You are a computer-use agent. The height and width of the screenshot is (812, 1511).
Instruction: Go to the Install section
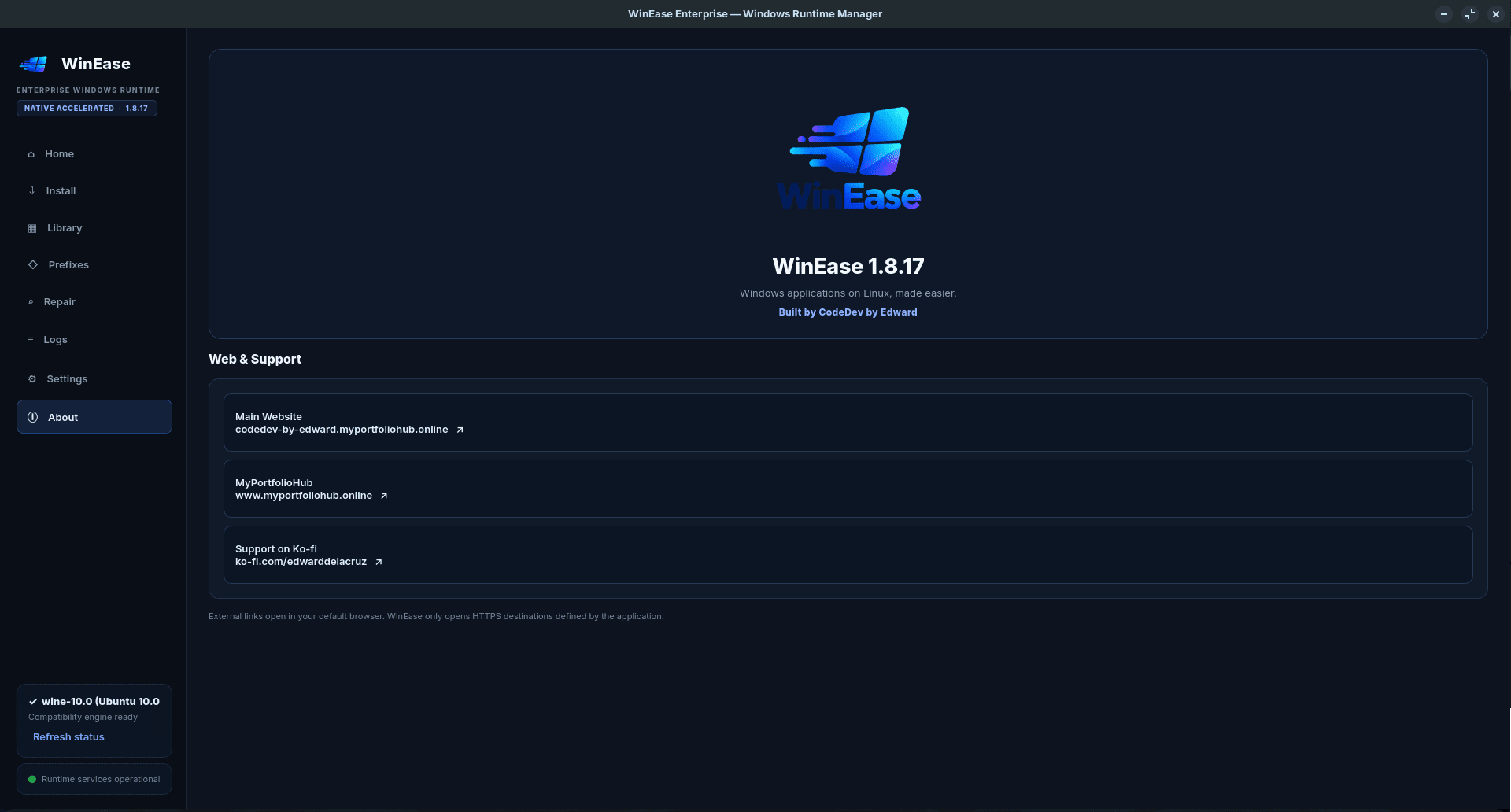(94, 191)
